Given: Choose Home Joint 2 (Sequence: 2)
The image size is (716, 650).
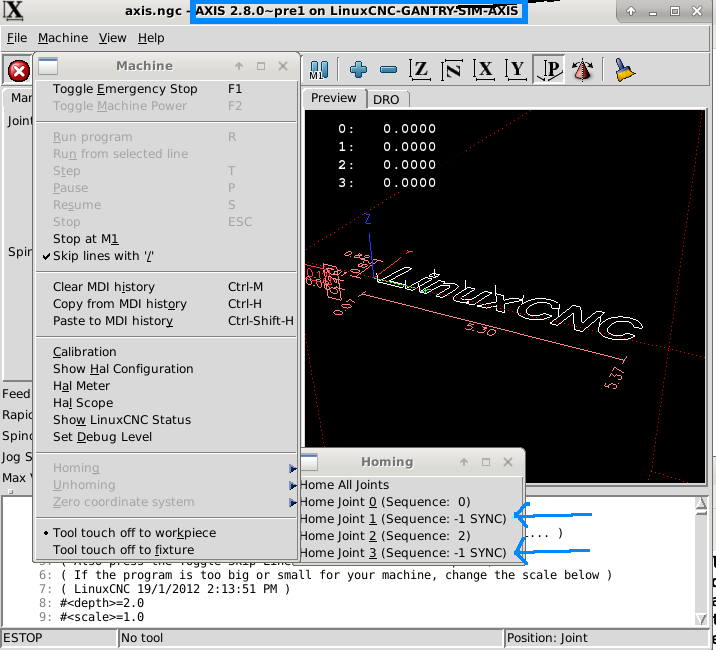Looking at the screenshot, I should pos(411,535).
